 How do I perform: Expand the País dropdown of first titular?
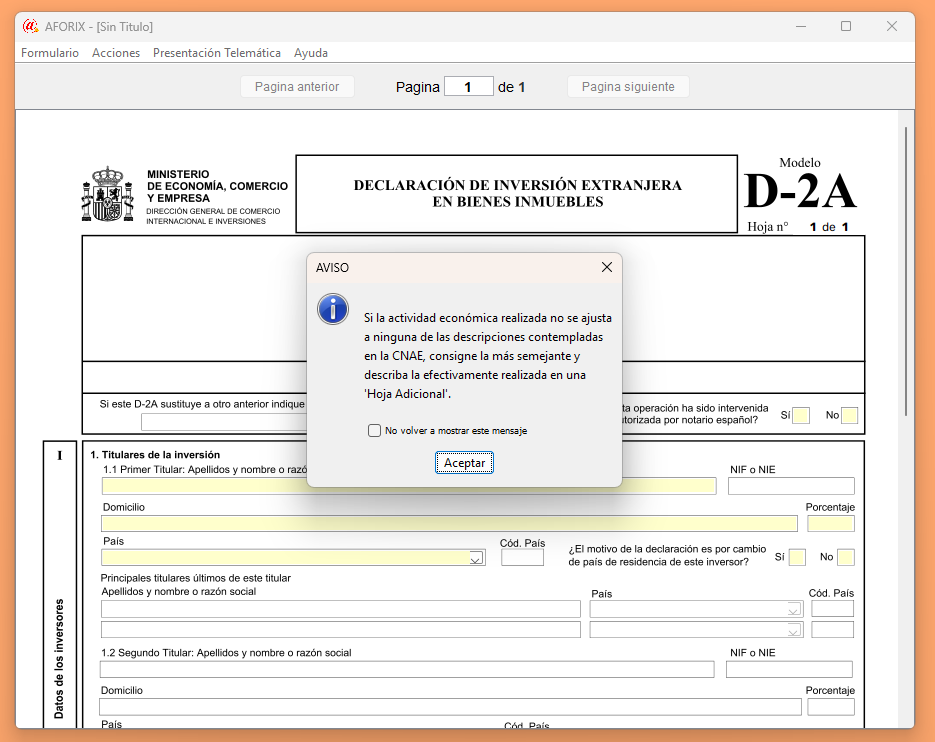pos(476,558)
